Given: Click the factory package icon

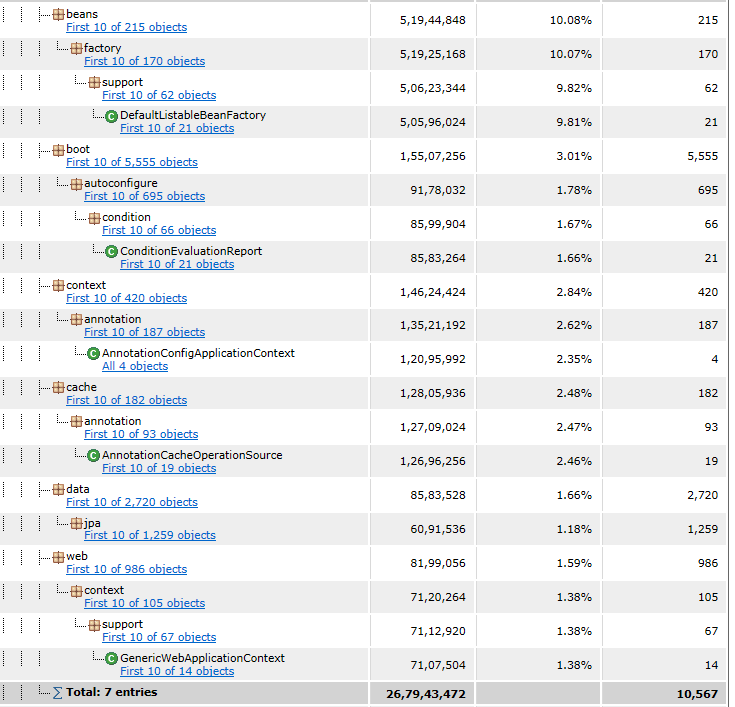Looking at the screenshot, I should [x=76, y=48].
